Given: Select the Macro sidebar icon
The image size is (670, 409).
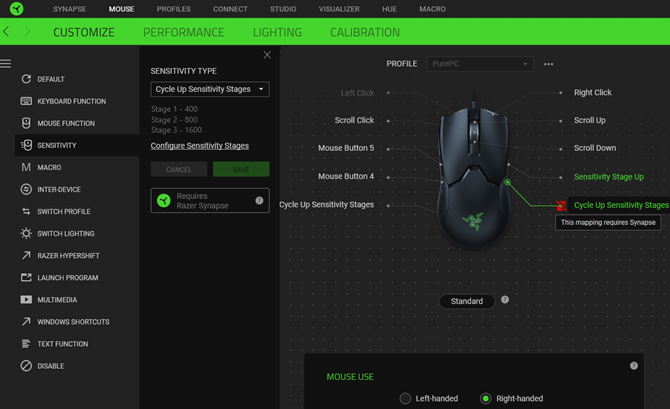Looking at the screenshot, I should point(26,167).
